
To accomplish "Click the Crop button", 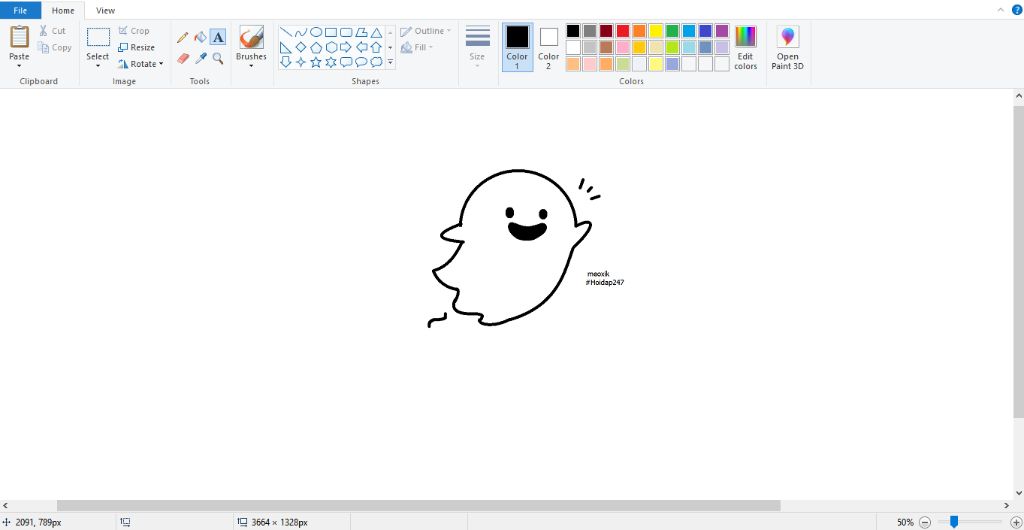I will pyautogui.click(x=134, y=31).
